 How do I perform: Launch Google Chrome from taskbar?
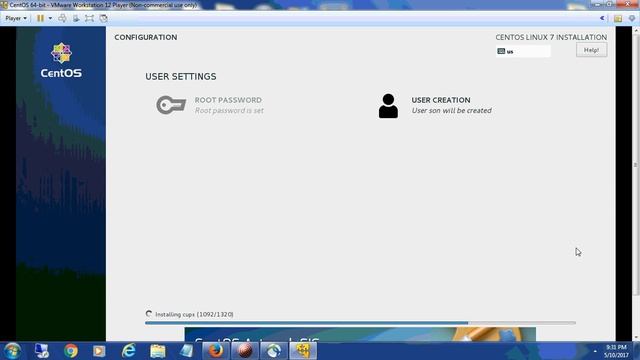pos(71,351)
